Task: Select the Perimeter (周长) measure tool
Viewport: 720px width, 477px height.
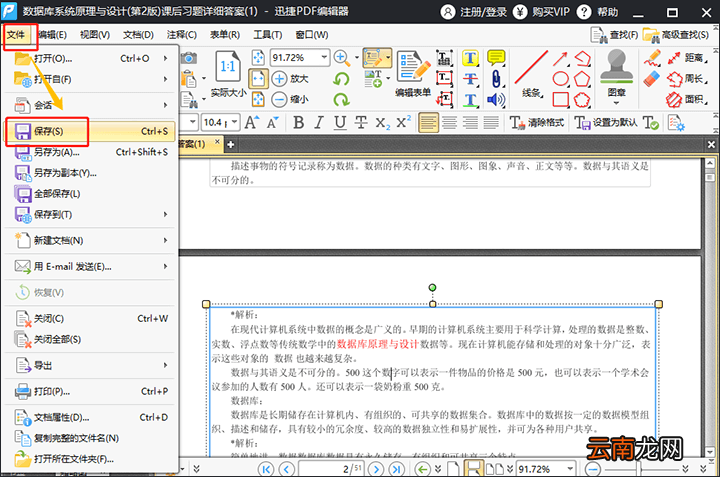Action: coord(685,79)
